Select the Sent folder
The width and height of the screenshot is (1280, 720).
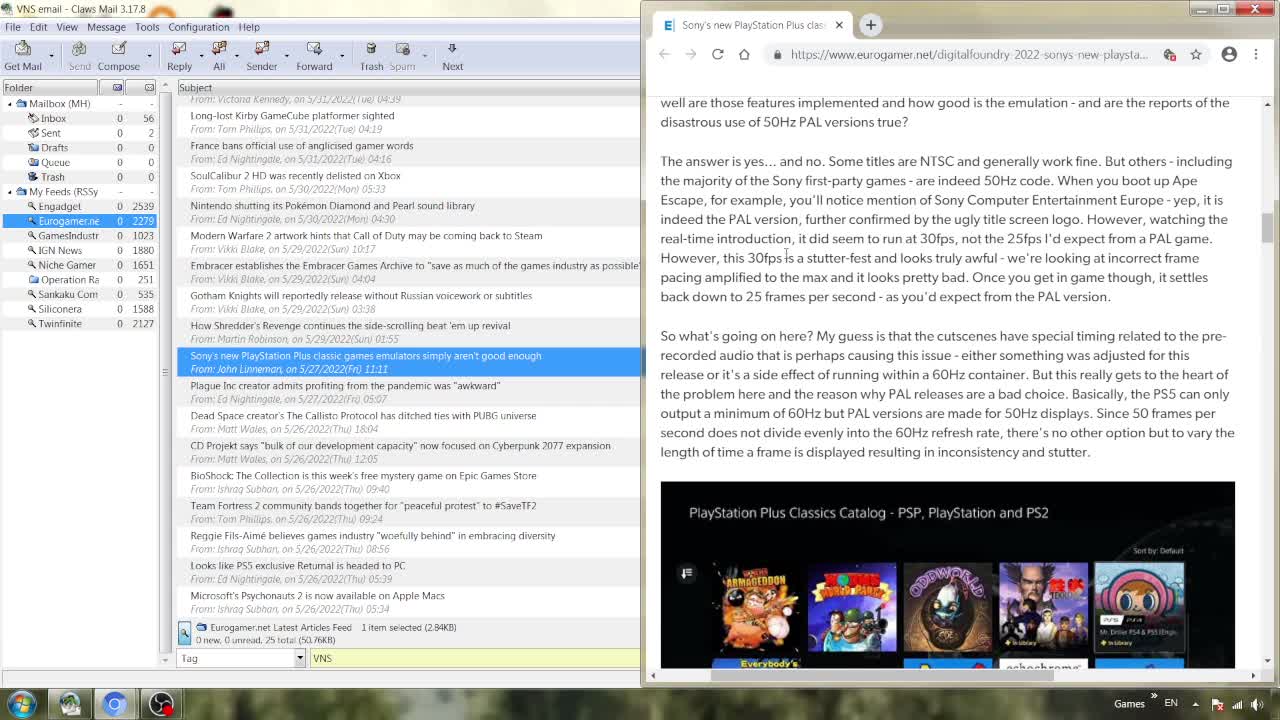pyautogui.click(x=50, y=133)
